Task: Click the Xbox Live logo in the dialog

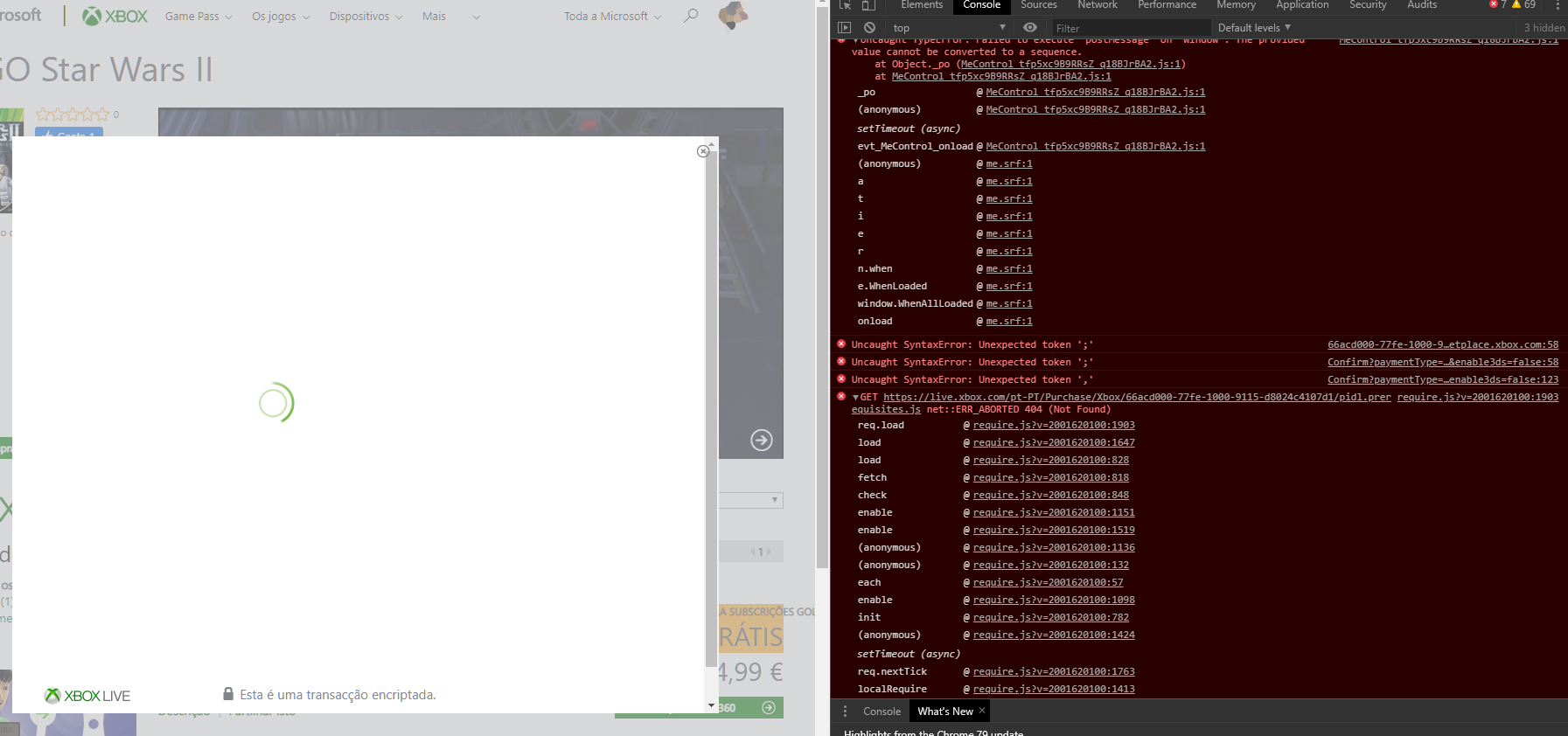Action: point(87,696)
